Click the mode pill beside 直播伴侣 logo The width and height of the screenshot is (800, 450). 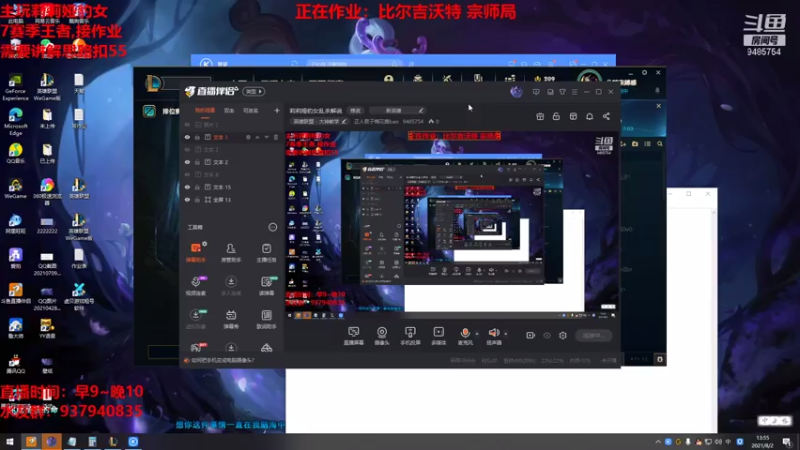254,91
